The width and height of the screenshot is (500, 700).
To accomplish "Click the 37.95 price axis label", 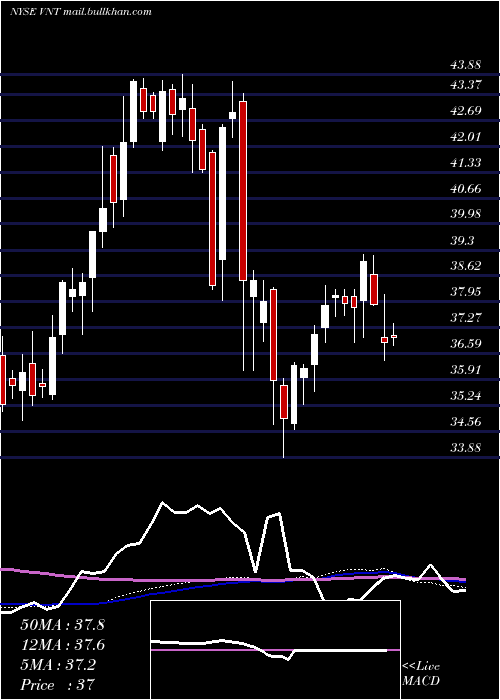I will 466,292.
